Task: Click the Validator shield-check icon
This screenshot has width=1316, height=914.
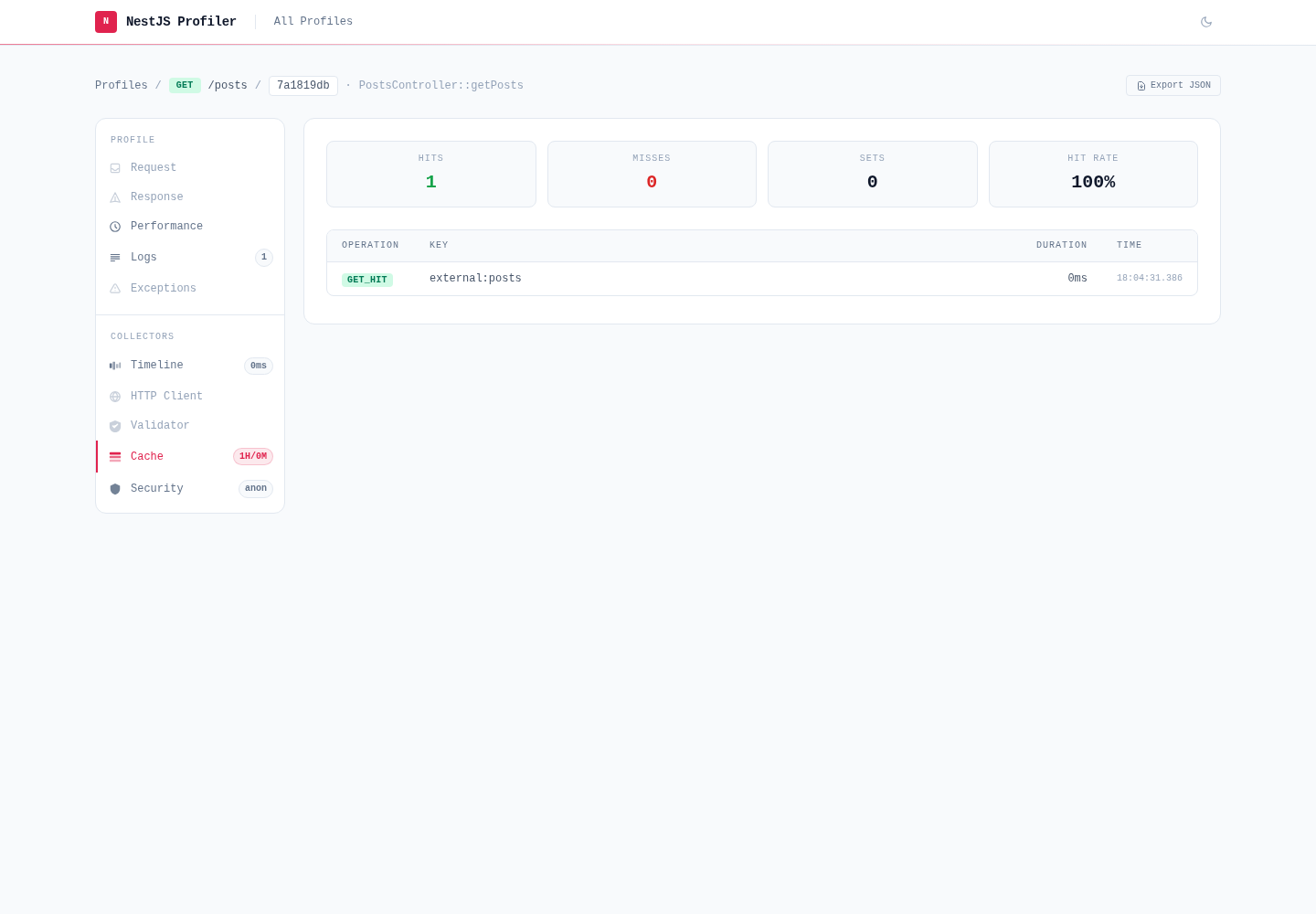Action: click(115, 426)
